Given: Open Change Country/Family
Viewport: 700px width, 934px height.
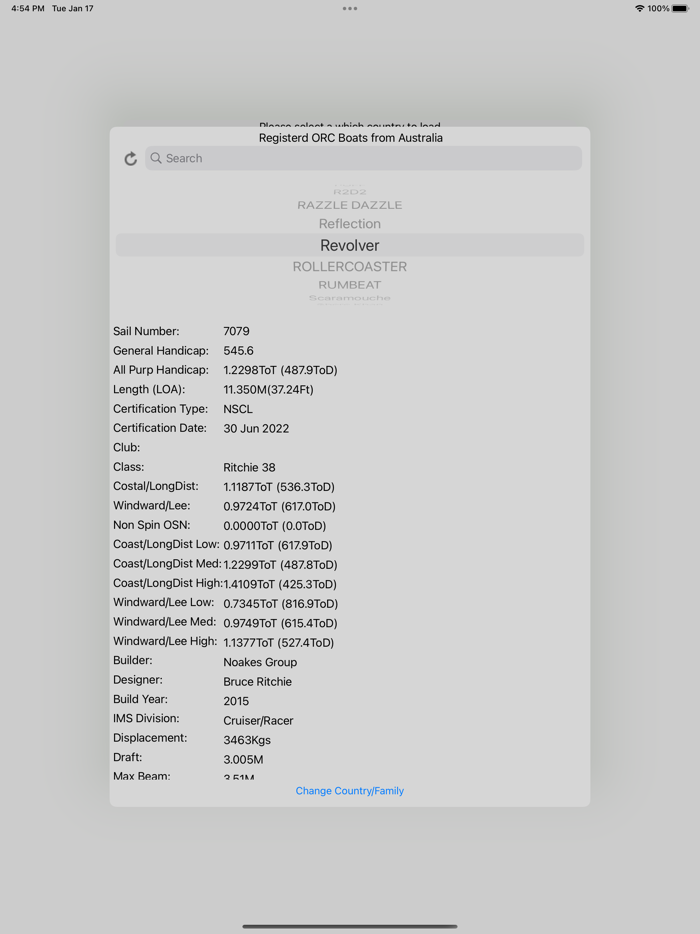Looking at the screenshot, I should point(349,790).
